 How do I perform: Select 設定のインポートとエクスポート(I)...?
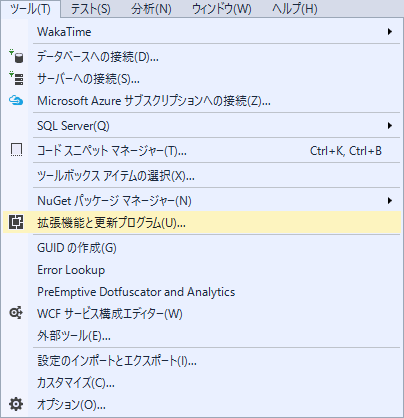click(x=202, y=361)
